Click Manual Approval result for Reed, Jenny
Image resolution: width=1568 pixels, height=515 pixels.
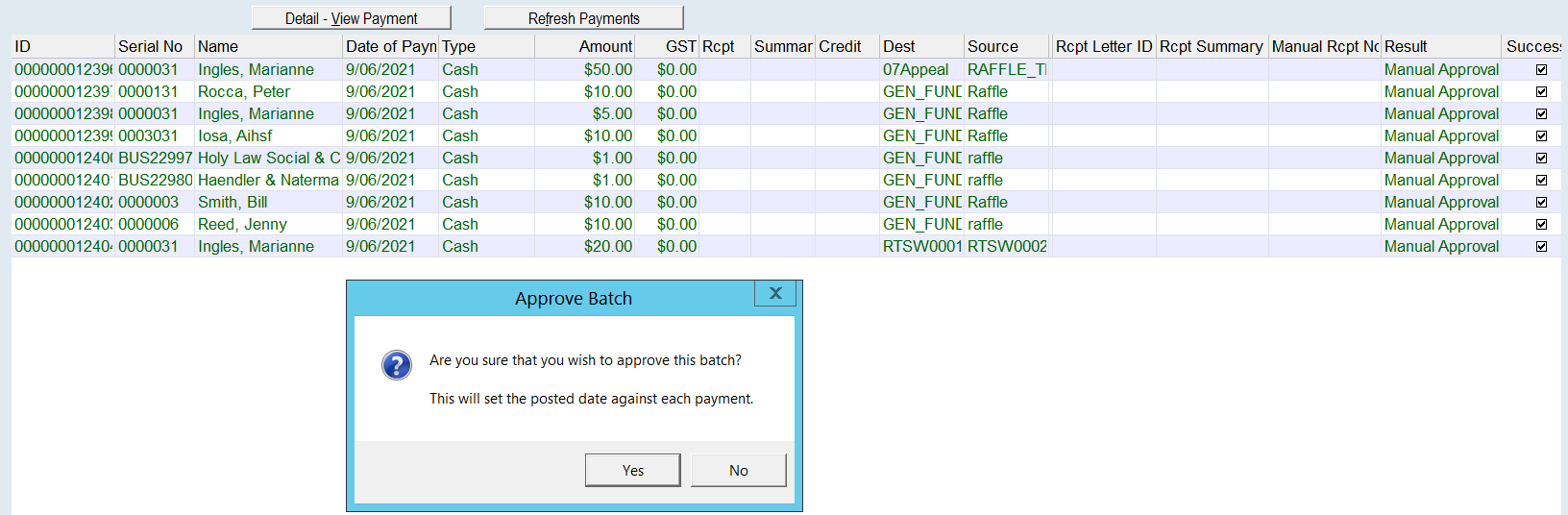1441,224
